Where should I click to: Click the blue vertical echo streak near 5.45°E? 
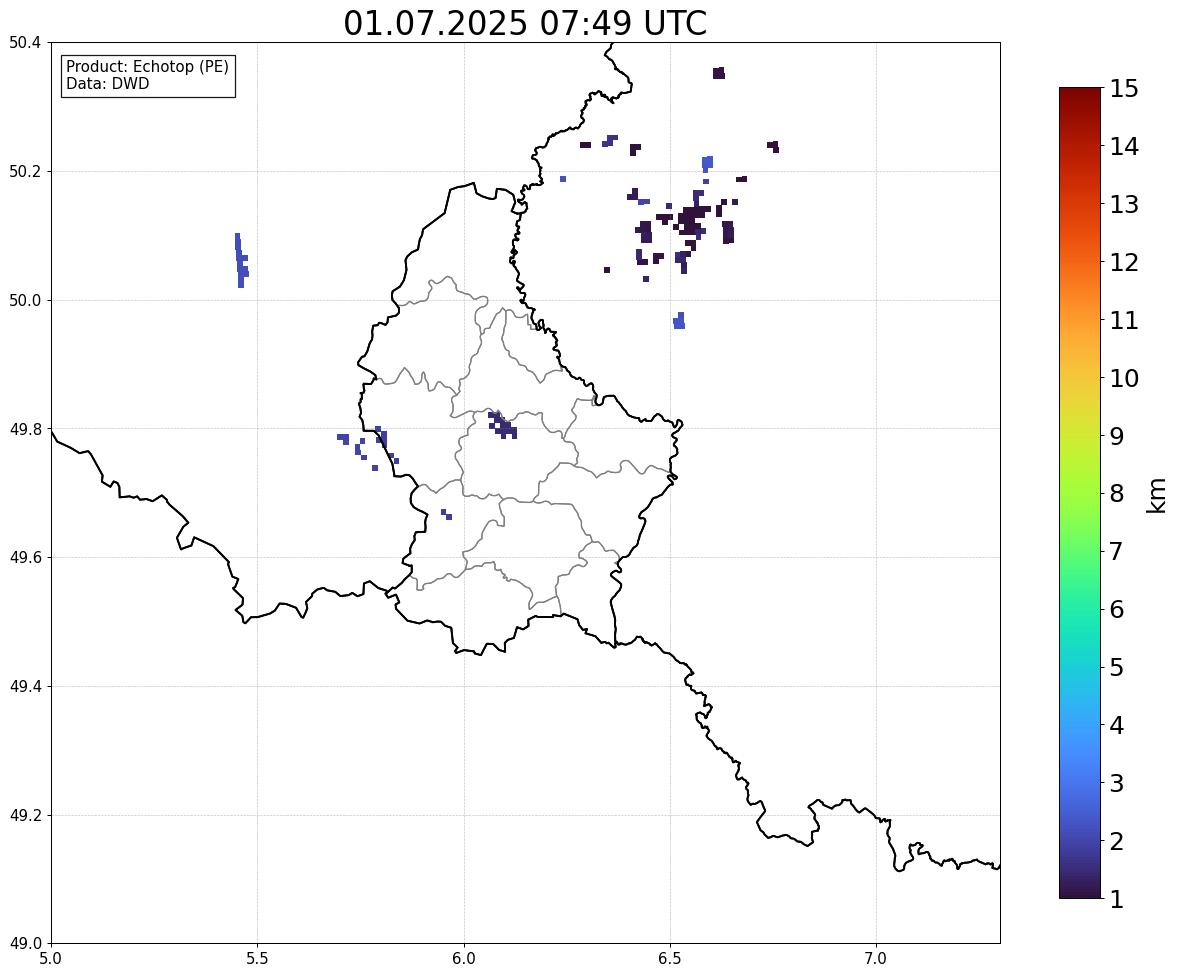241,261
